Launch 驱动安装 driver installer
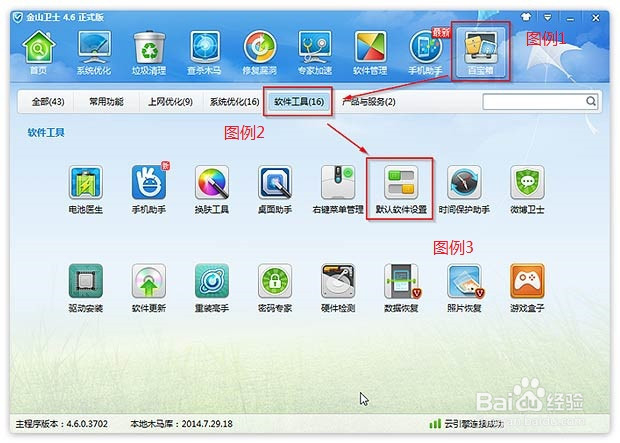 (x=85, y=288)
